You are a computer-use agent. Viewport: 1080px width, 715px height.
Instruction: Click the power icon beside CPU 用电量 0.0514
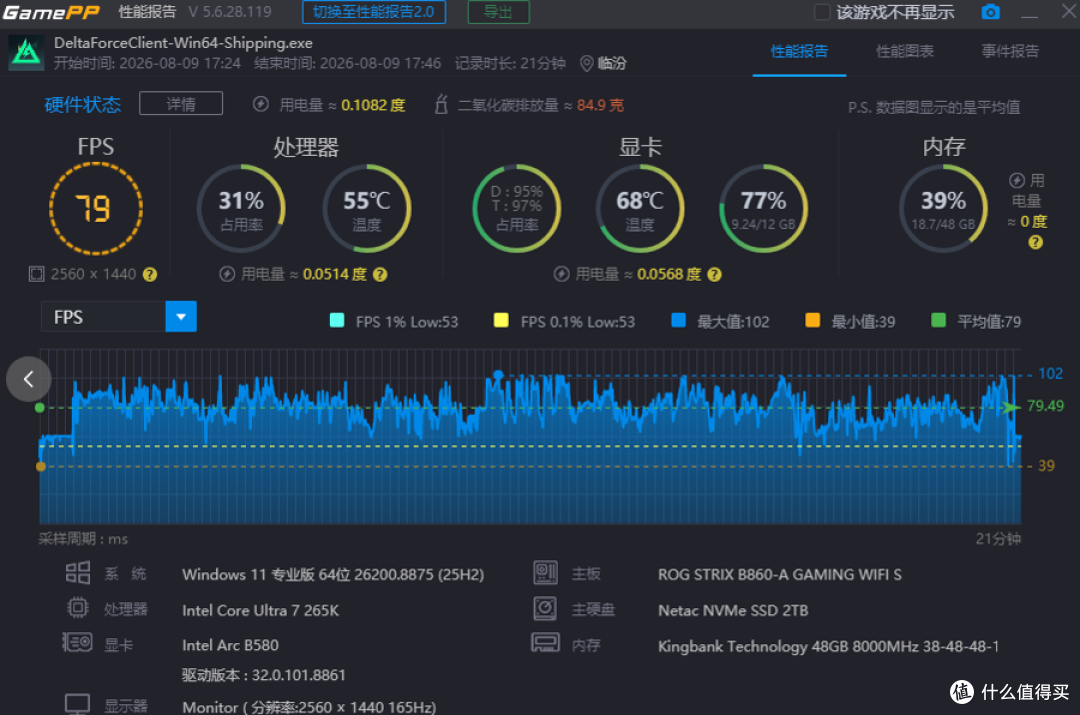pos(227,274)
